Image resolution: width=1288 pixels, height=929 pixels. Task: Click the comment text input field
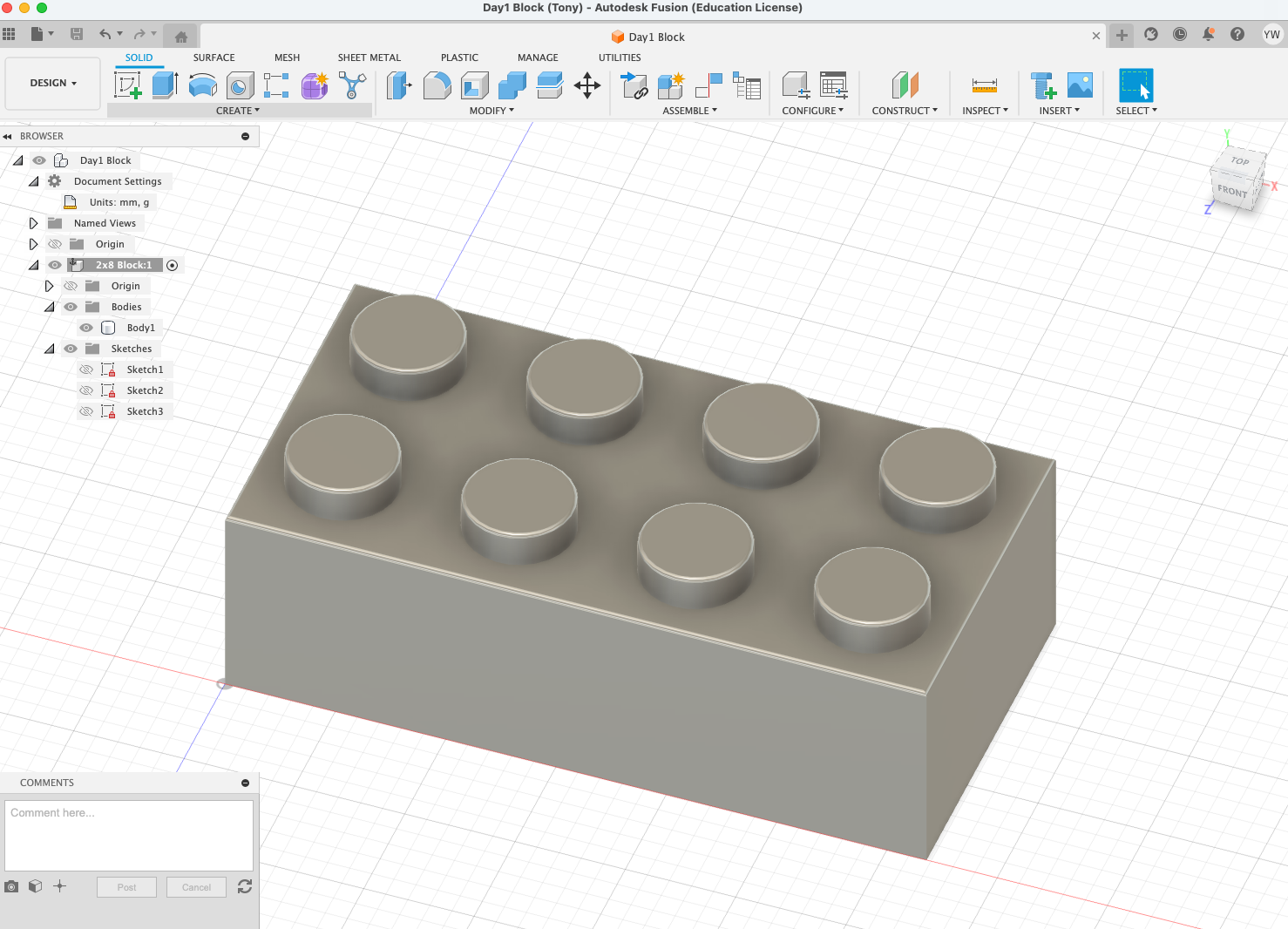tap(129, 835)
